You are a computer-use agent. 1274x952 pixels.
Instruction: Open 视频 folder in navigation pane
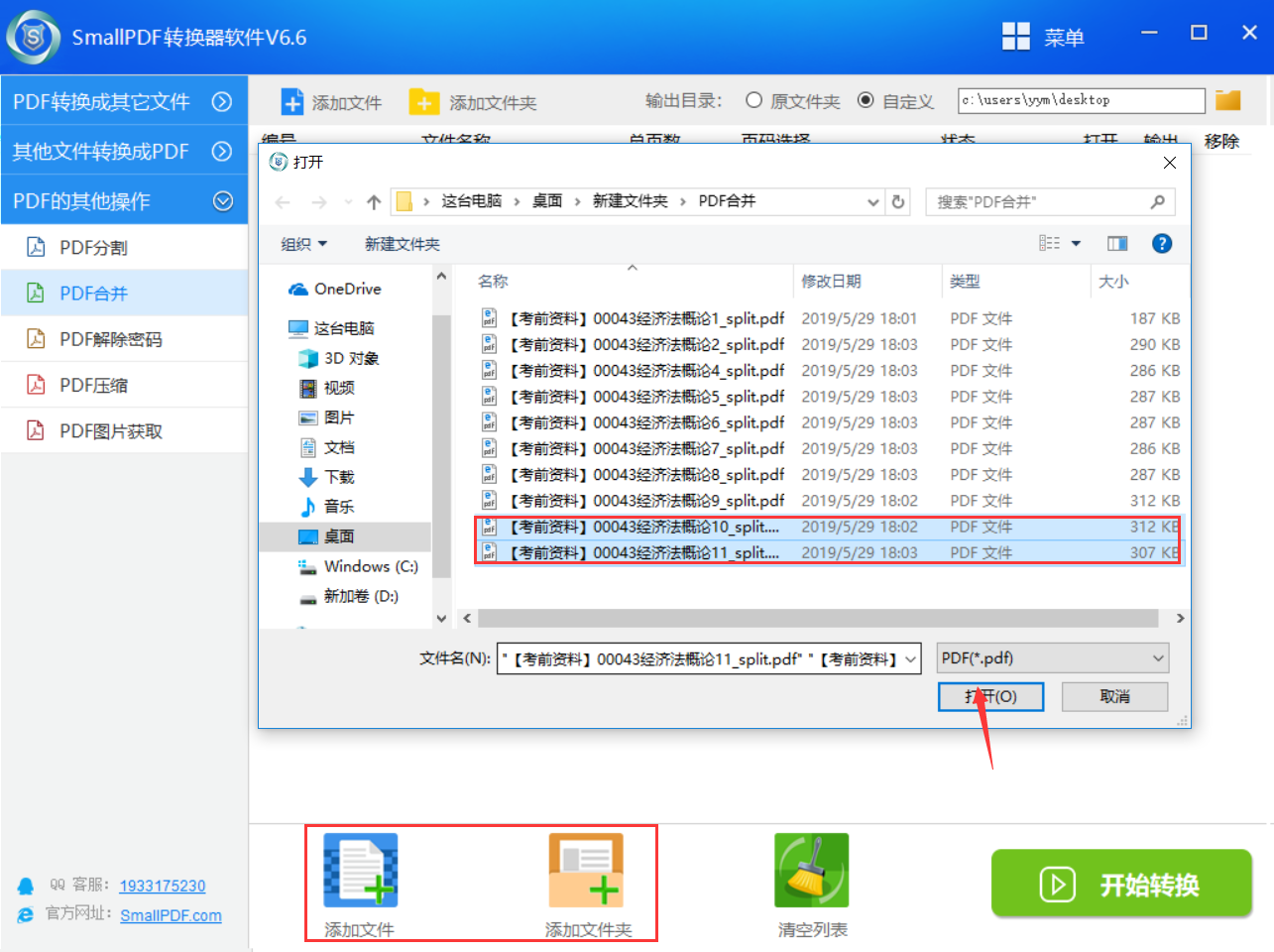point(327,388)
